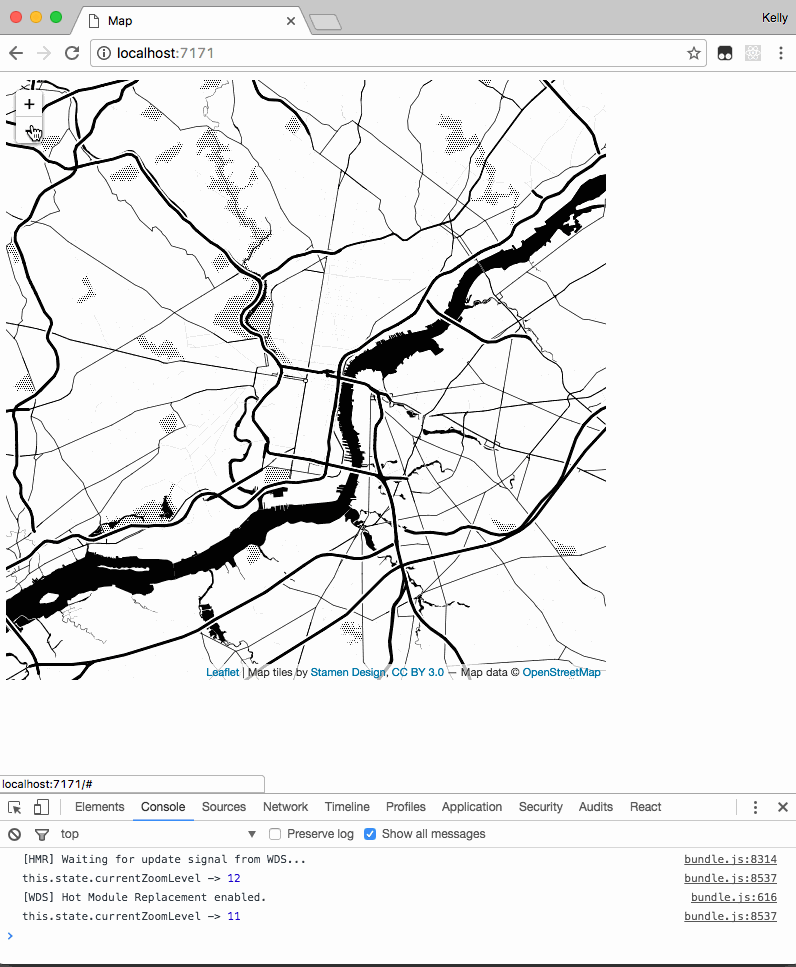Open the console filter funnel

coord(41,834)
